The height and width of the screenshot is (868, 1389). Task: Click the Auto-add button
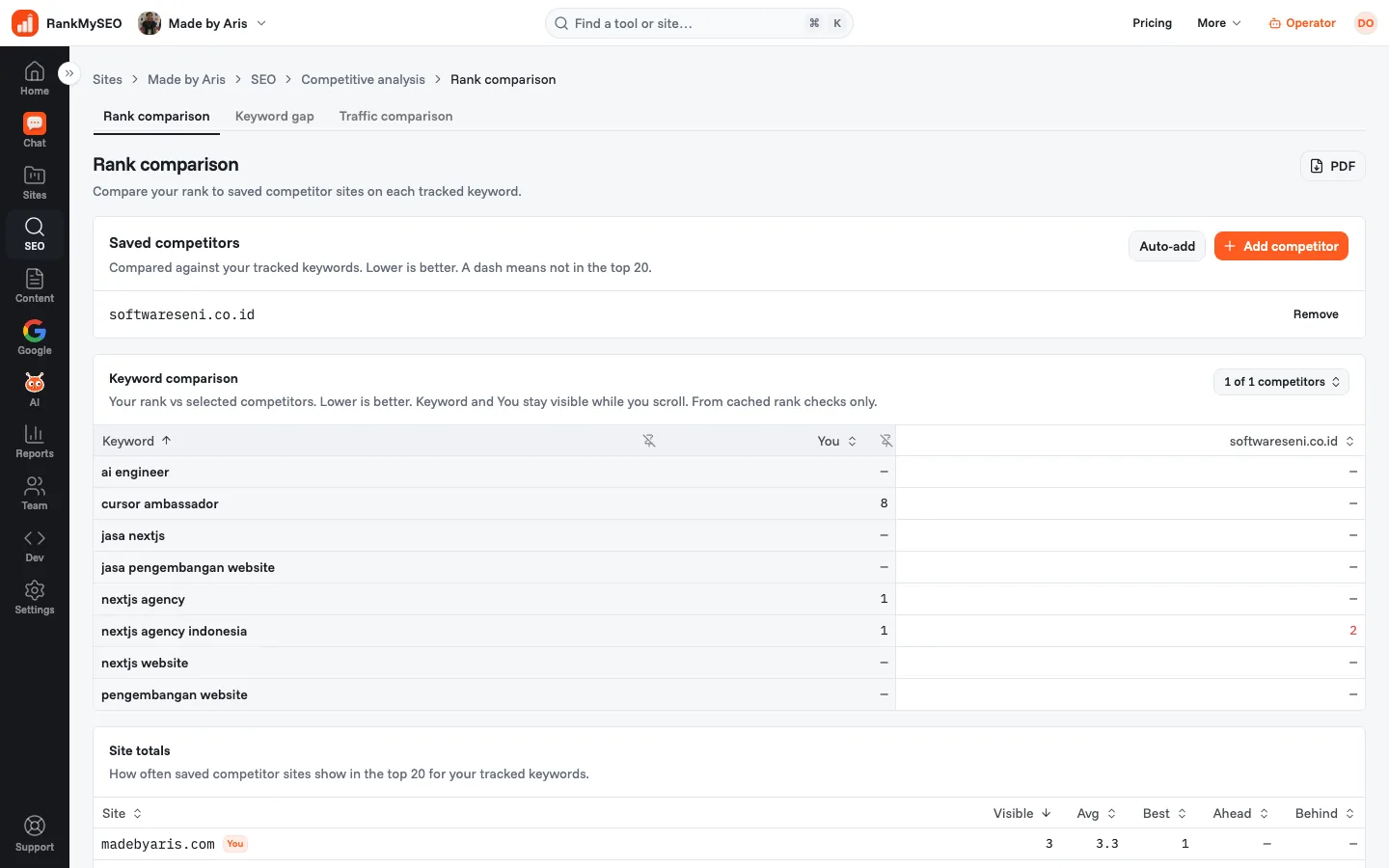1167,246
